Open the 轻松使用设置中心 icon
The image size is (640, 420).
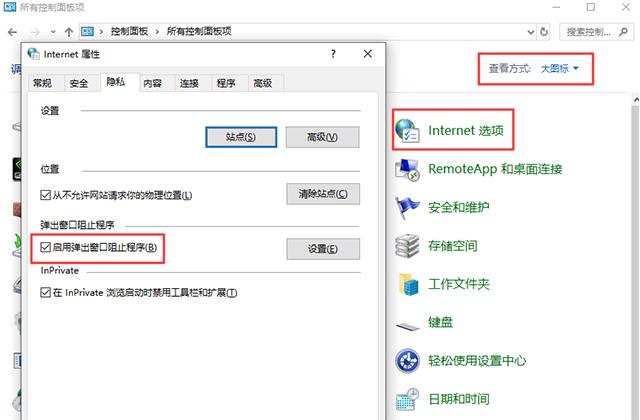coord(407,361)
